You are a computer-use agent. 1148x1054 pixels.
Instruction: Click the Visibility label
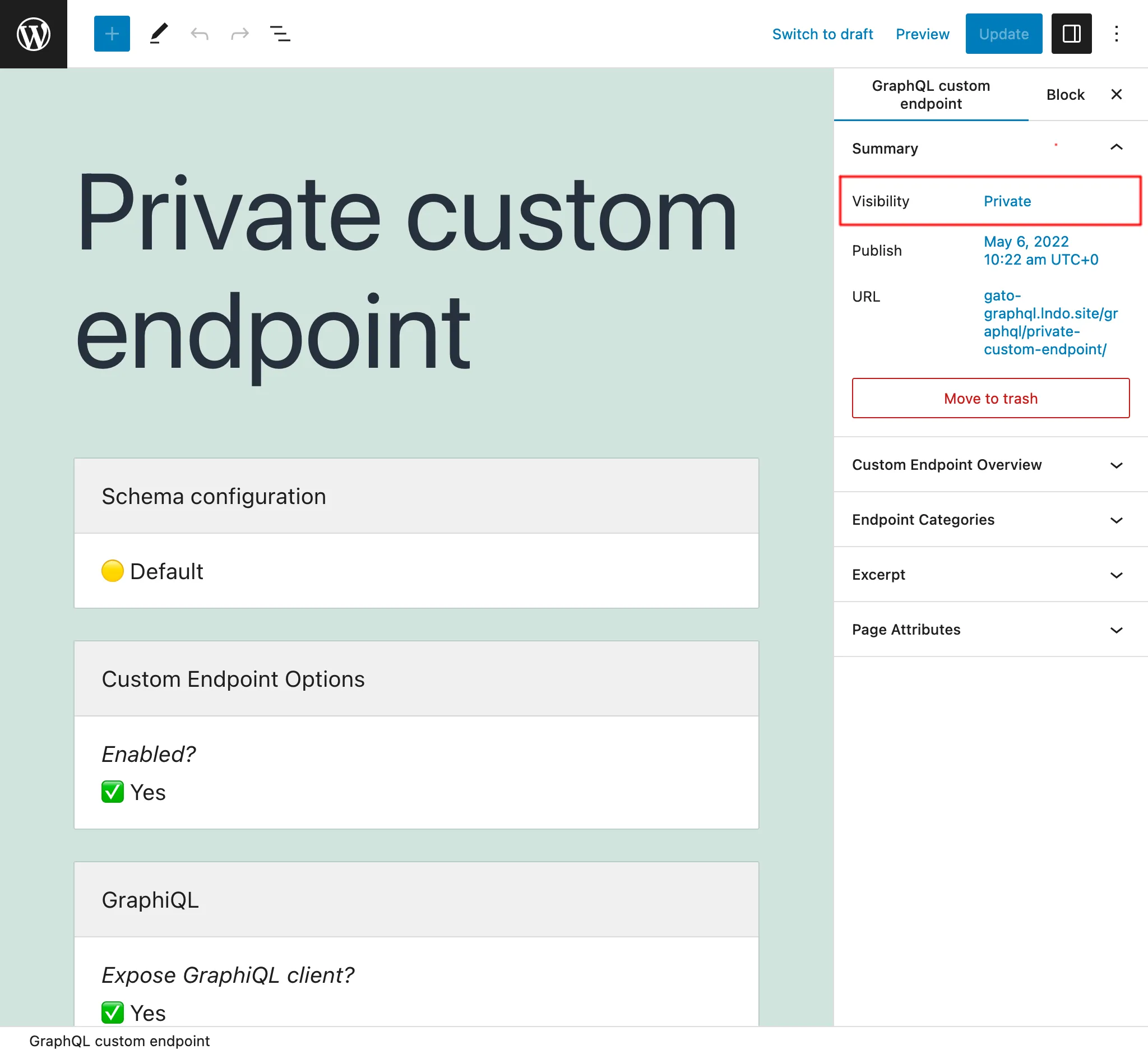880,201
